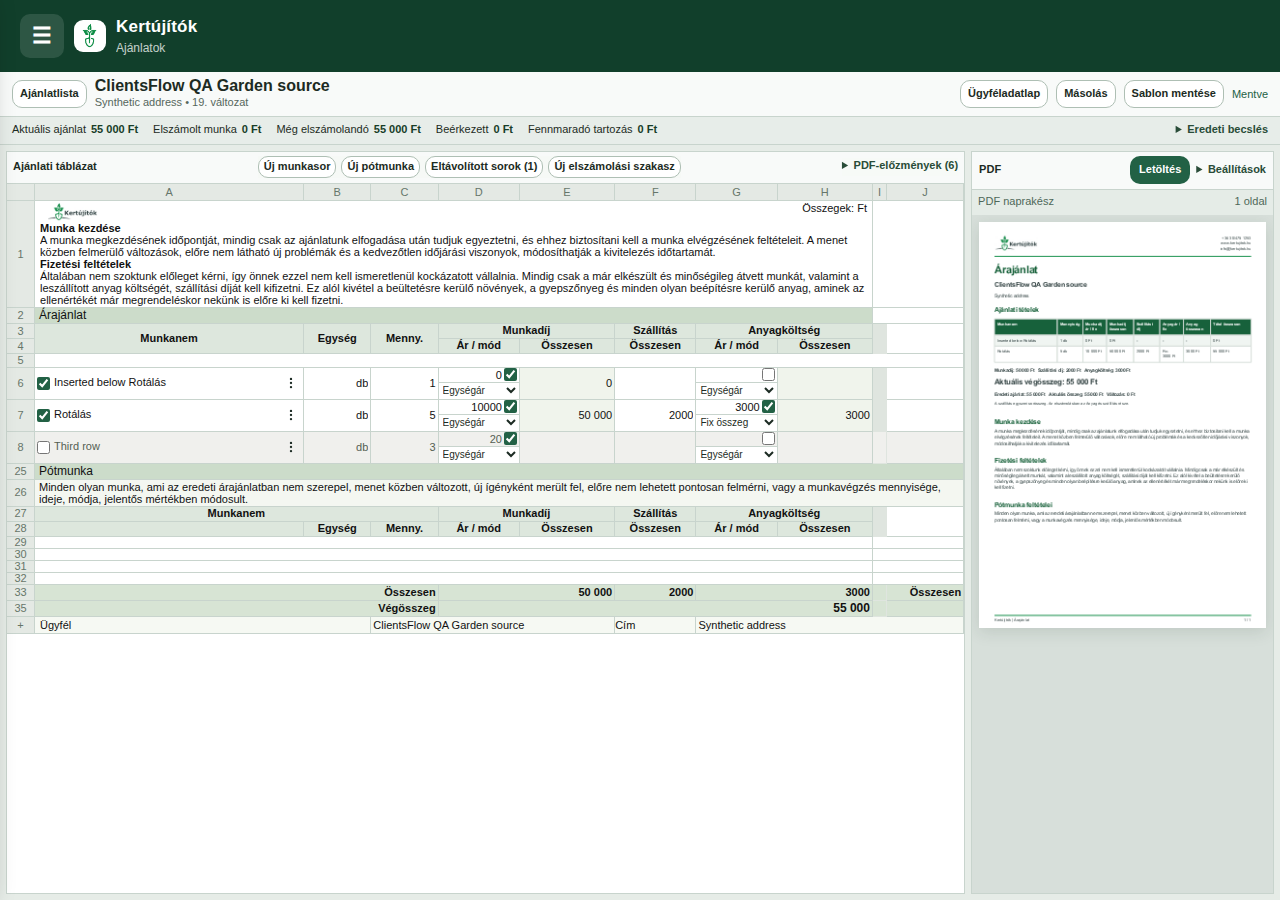This screenshot has width=1280, height=900.
Task: Uncheck the Rotálás row checkbox
Action: point(43,415)
